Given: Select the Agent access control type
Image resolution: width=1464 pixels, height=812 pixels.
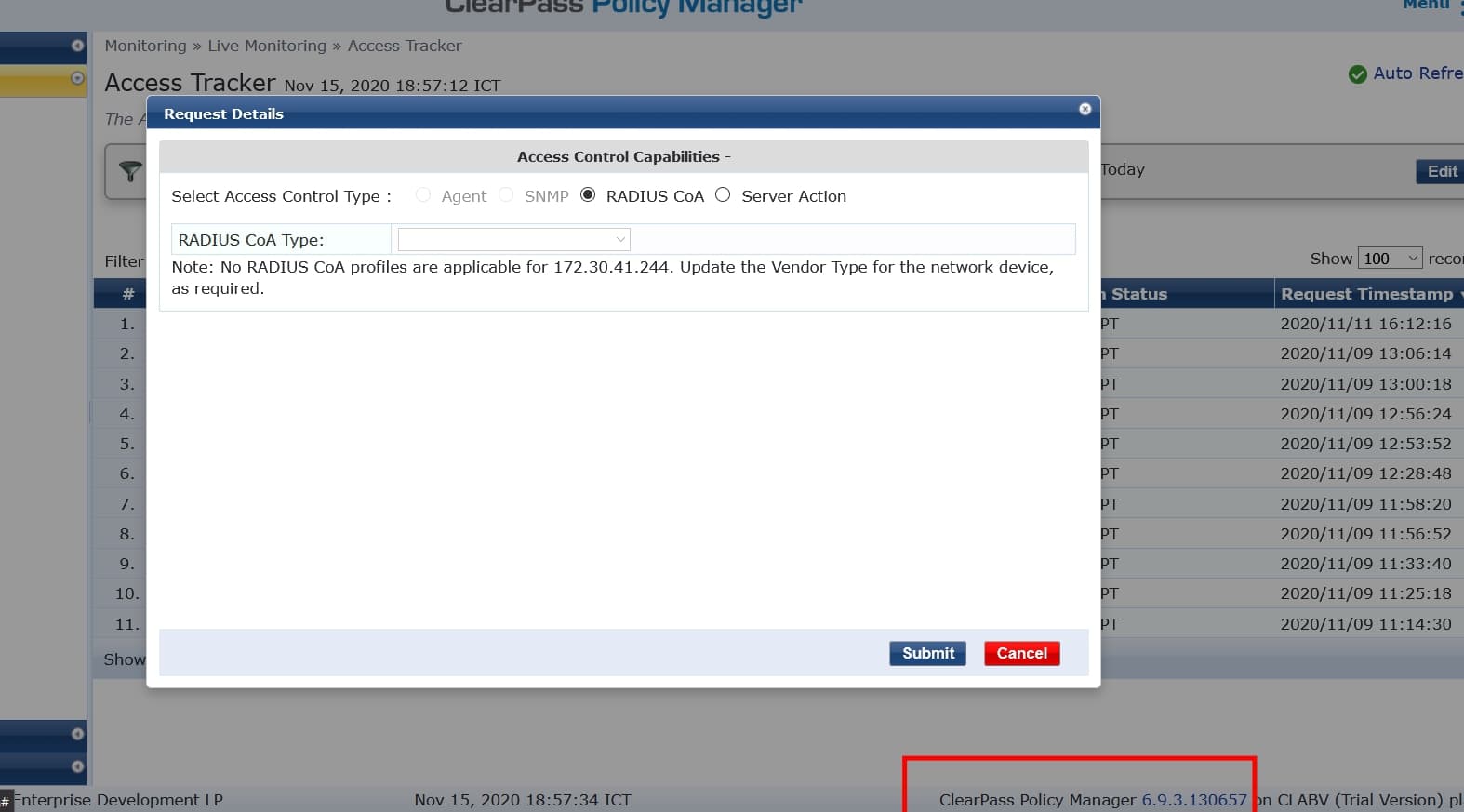Looking at the screenshot, I should (423, 194).
